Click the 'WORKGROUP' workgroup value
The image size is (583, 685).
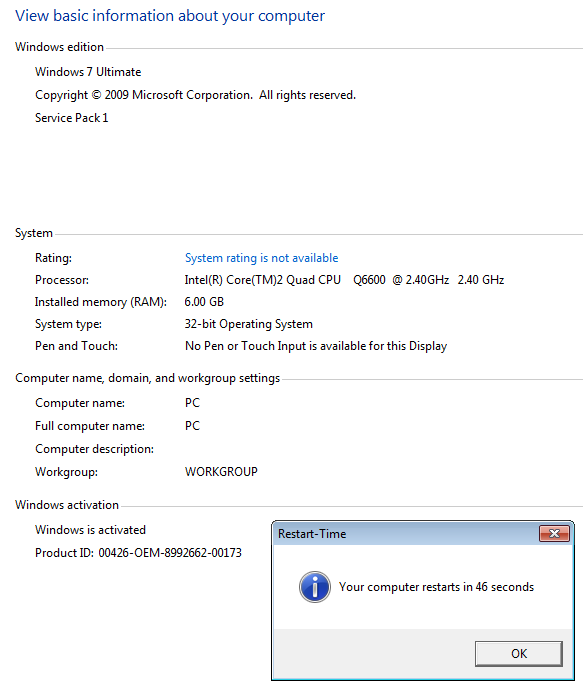pyautogui.click(x=221, y=472)
